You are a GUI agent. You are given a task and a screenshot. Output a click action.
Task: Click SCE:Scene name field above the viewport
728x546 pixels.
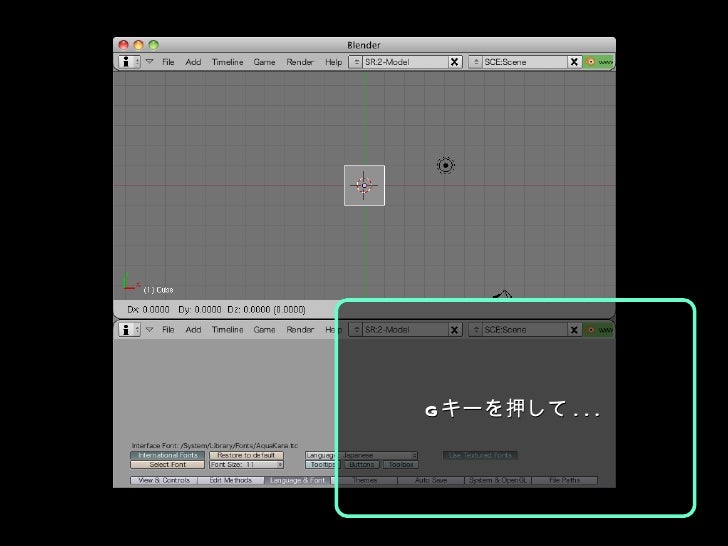525,62
